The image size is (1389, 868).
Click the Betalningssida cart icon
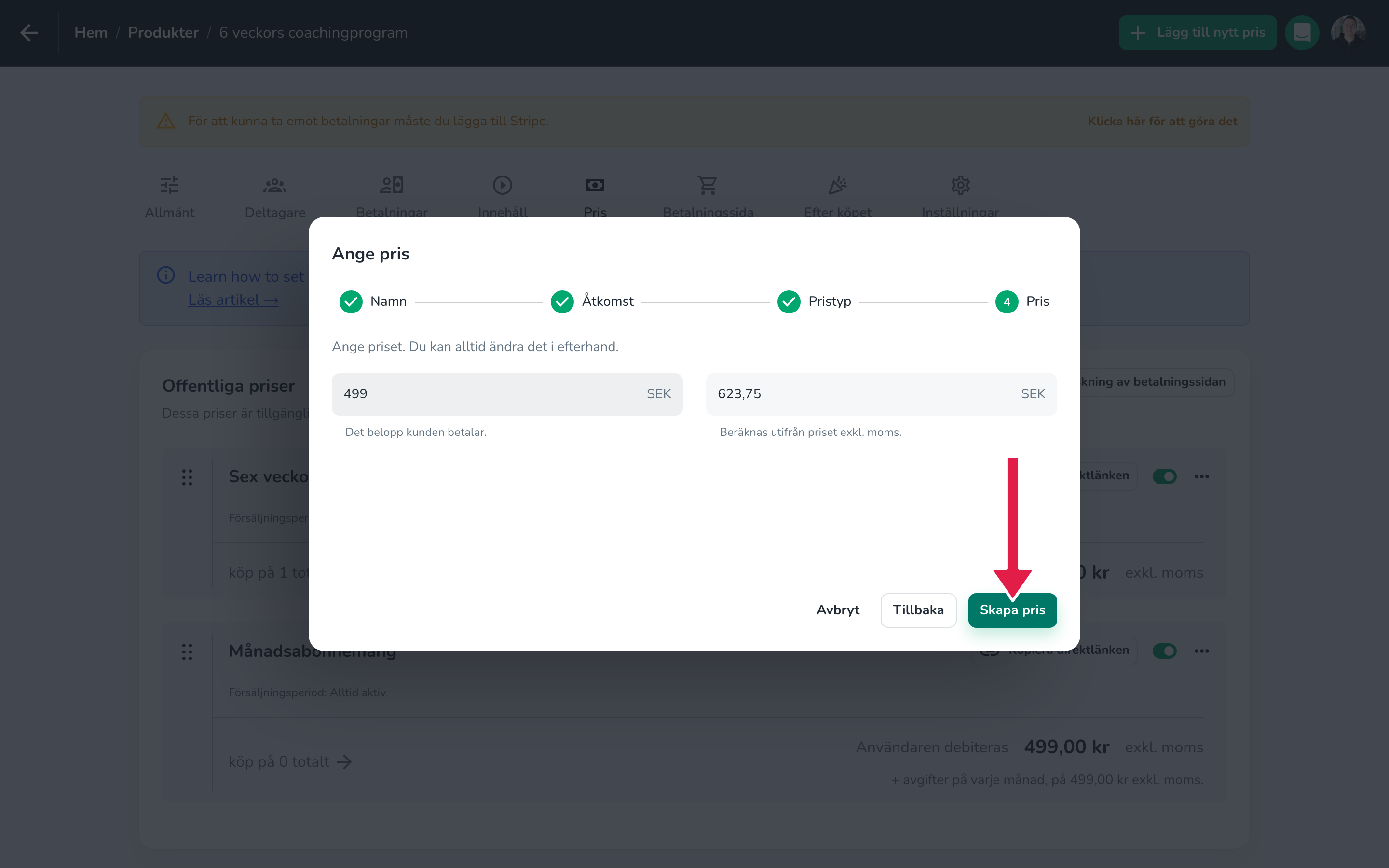coord(708,185)
